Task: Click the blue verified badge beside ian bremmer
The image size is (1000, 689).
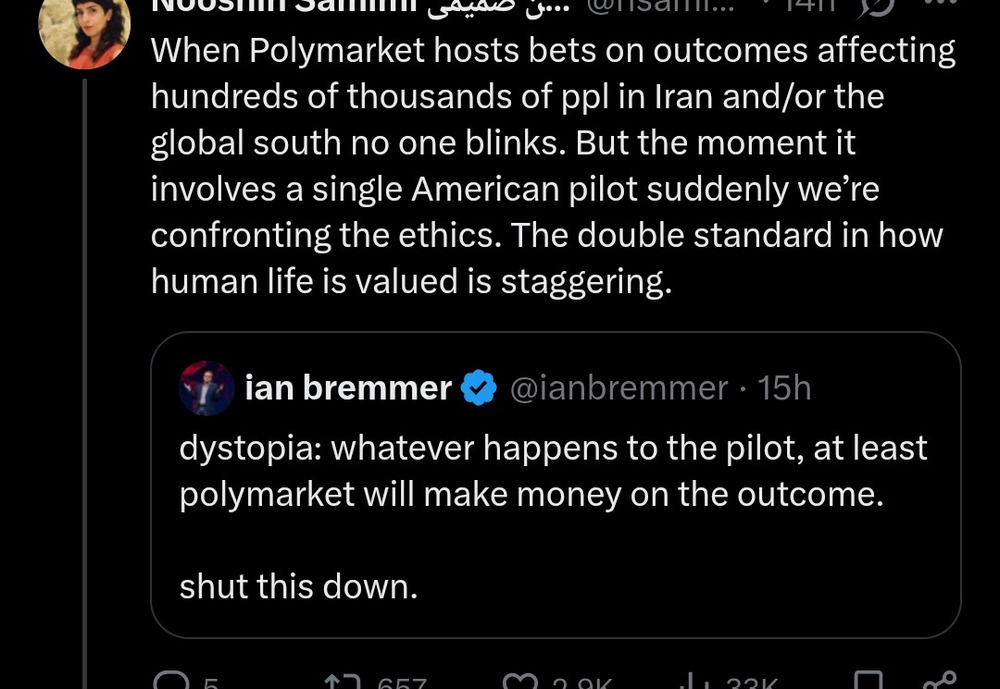Action: pyautogui.click(x=480, y=388)
